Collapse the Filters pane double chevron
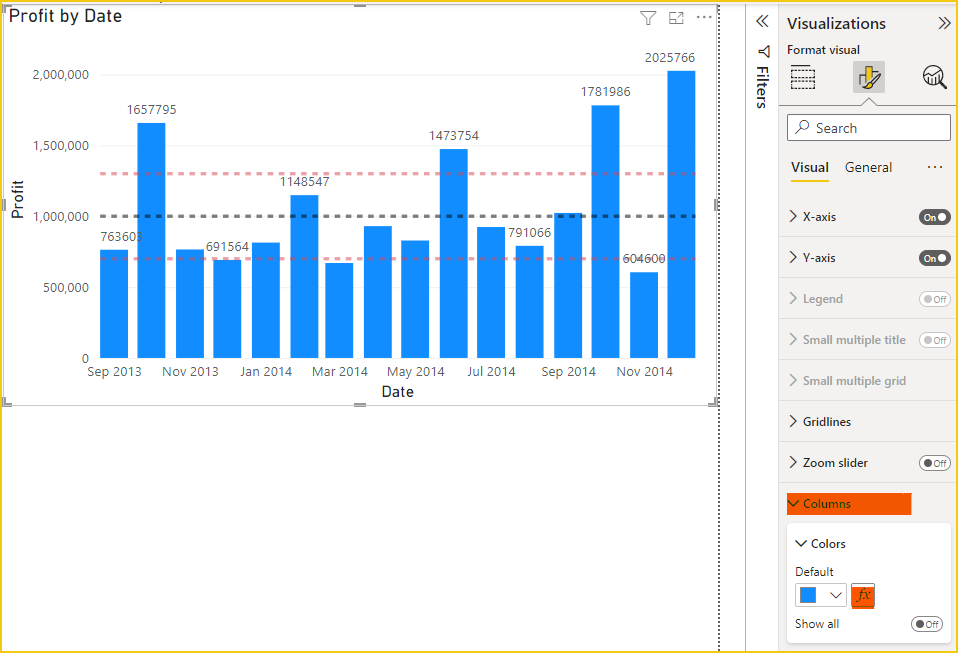Image resolution: width=958 pixels, height=653 pixels. (x=762, y=22)
